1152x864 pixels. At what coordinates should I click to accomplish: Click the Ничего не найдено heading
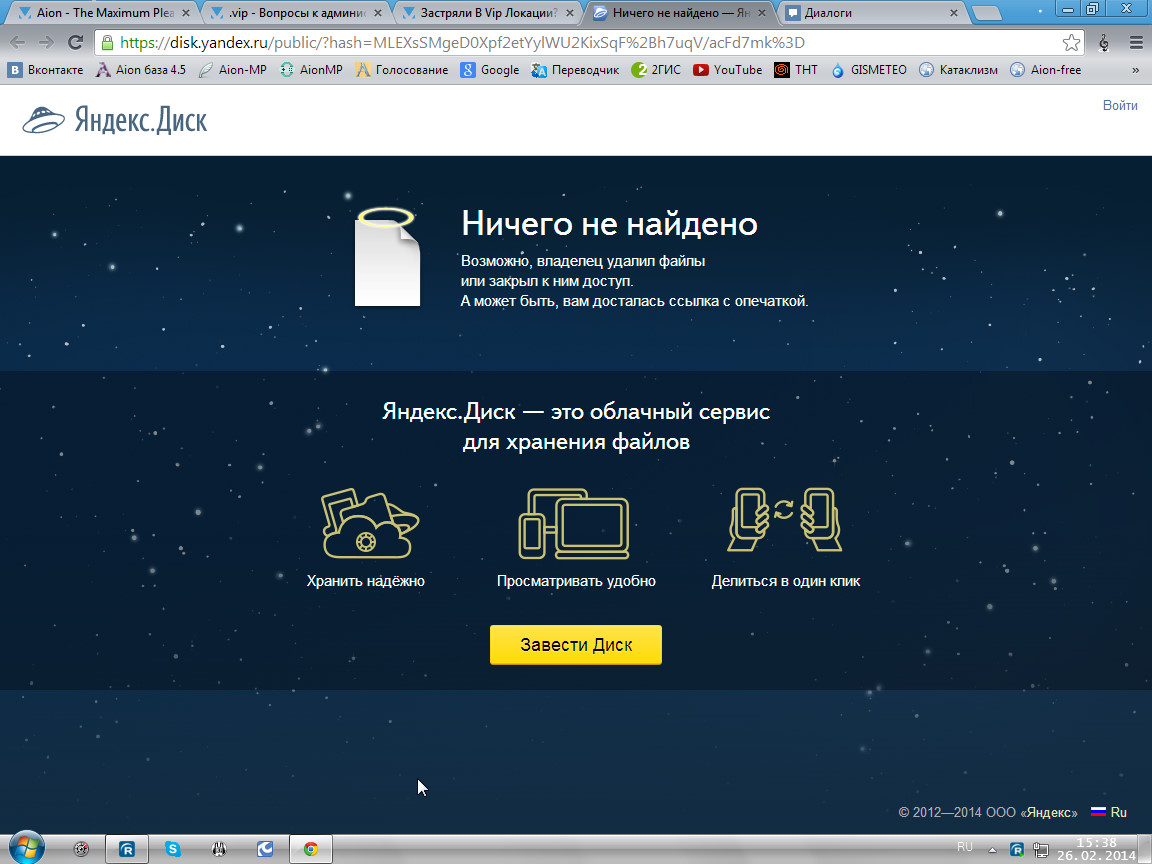(609, 223)
